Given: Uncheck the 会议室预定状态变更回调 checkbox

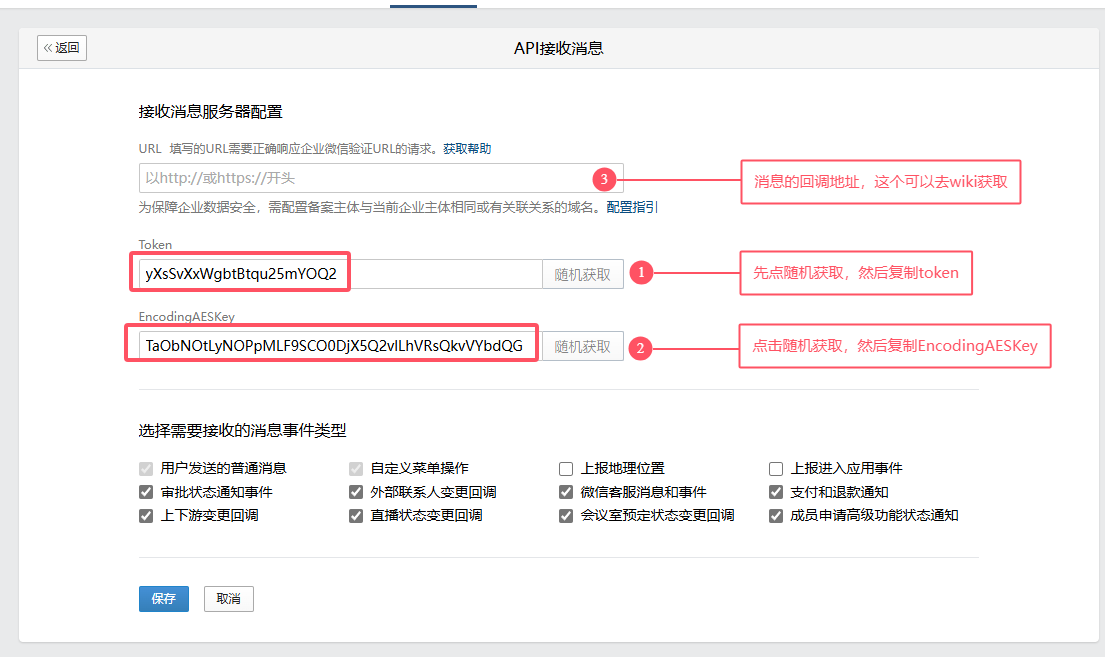Looking at the screenshot, I should click(x=566, y=516).
